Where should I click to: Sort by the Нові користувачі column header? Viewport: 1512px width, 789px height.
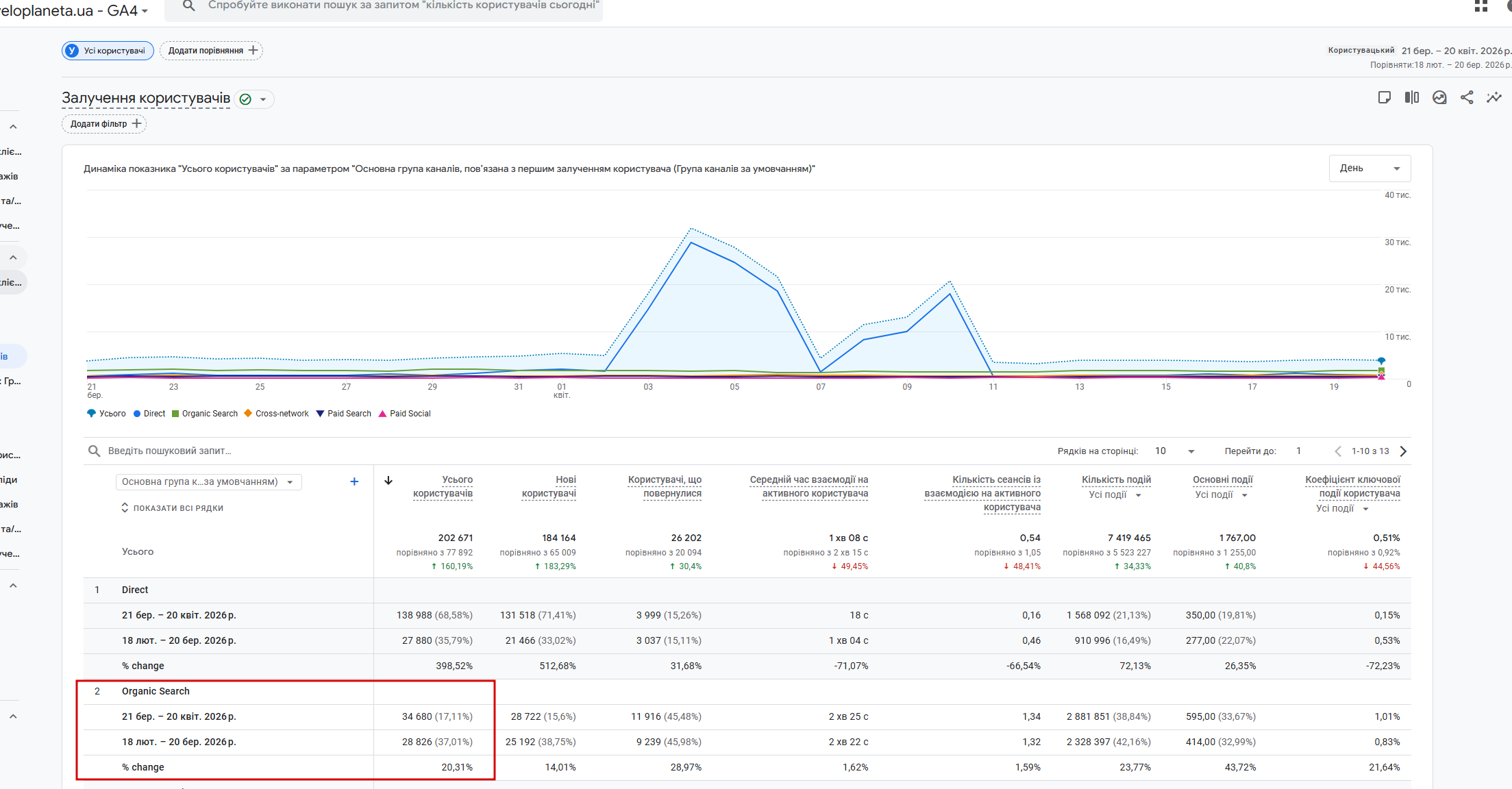(549, 486)
